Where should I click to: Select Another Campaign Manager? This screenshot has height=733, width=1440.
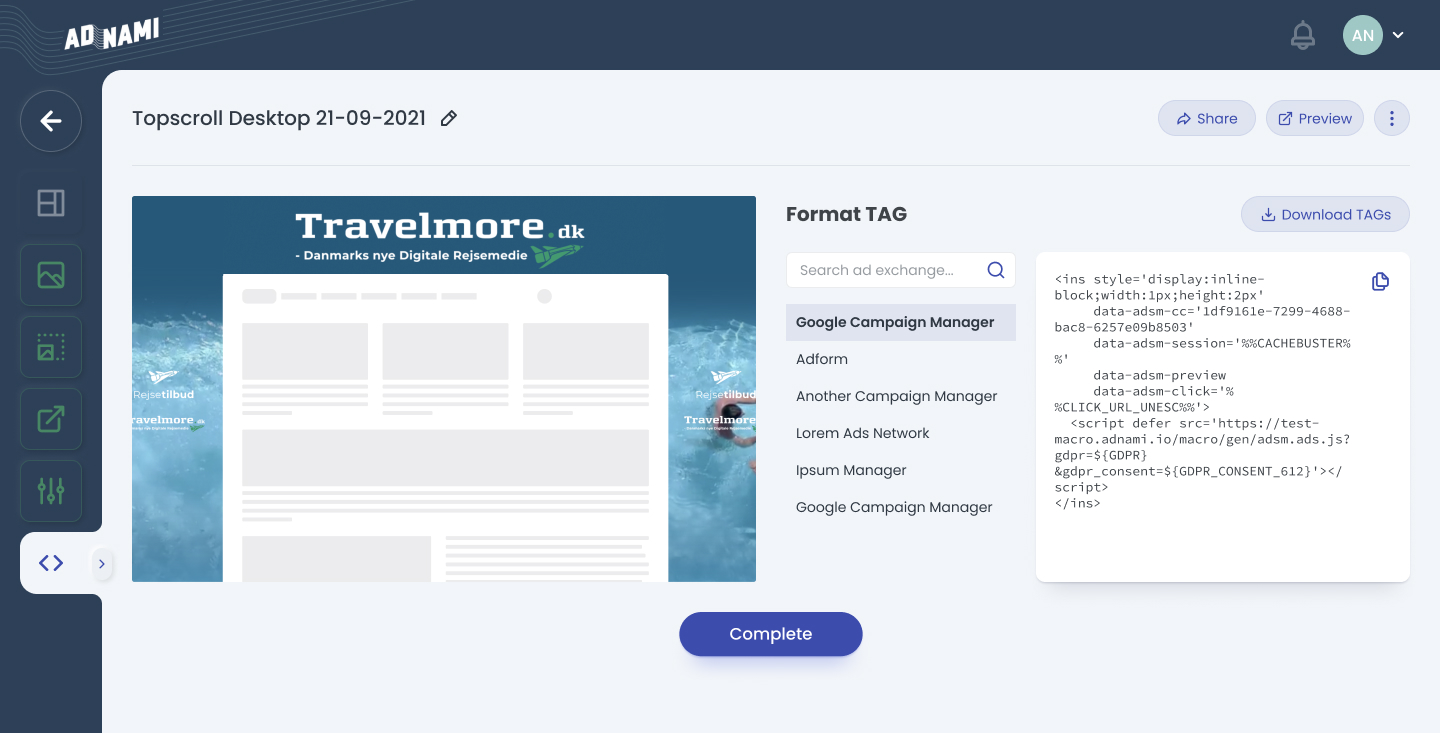tap(897, 396)
